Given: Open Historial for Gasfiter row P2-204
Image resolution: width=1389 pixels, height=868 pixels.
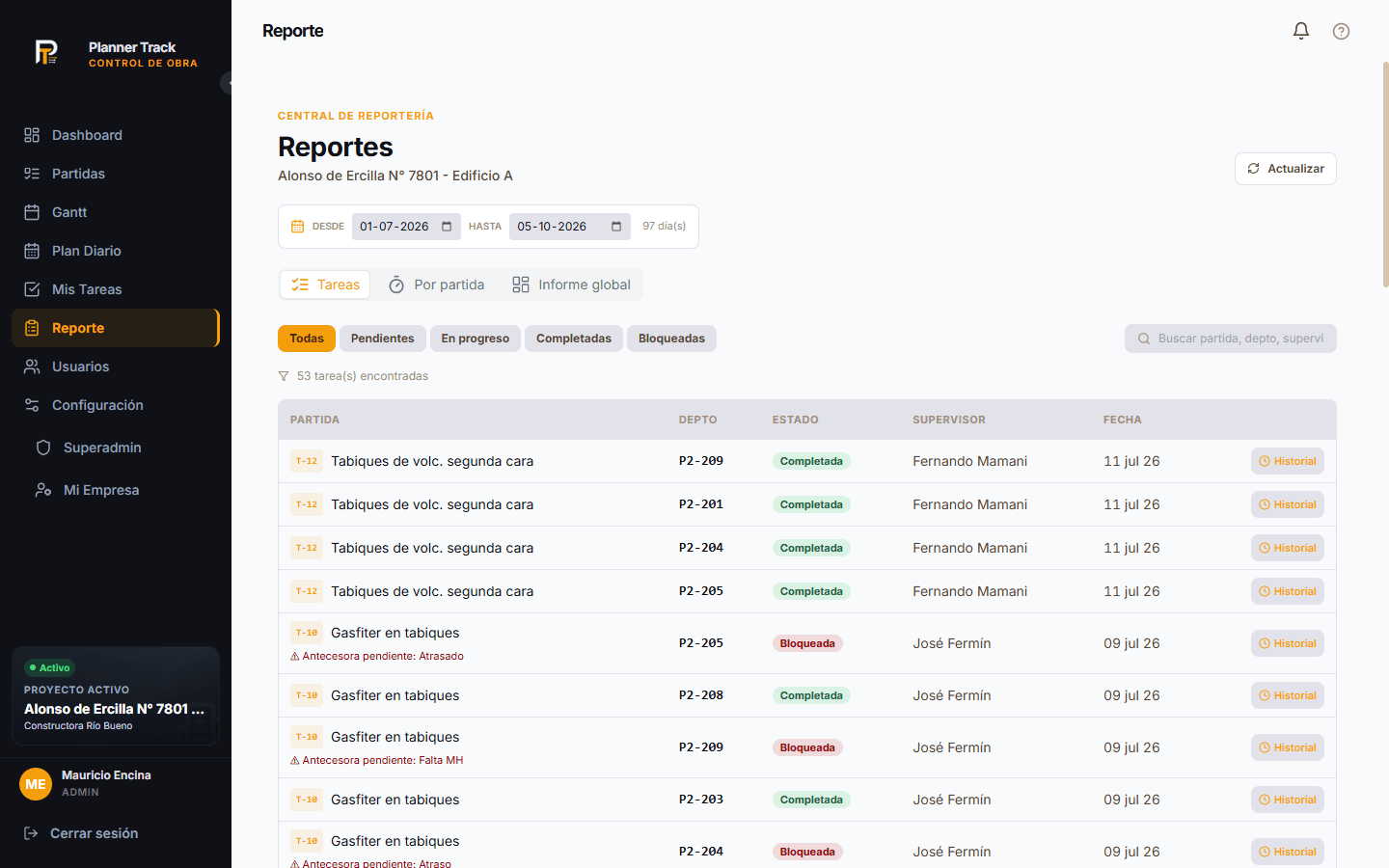Looking at the screenshot, I should pos(1288,852).
